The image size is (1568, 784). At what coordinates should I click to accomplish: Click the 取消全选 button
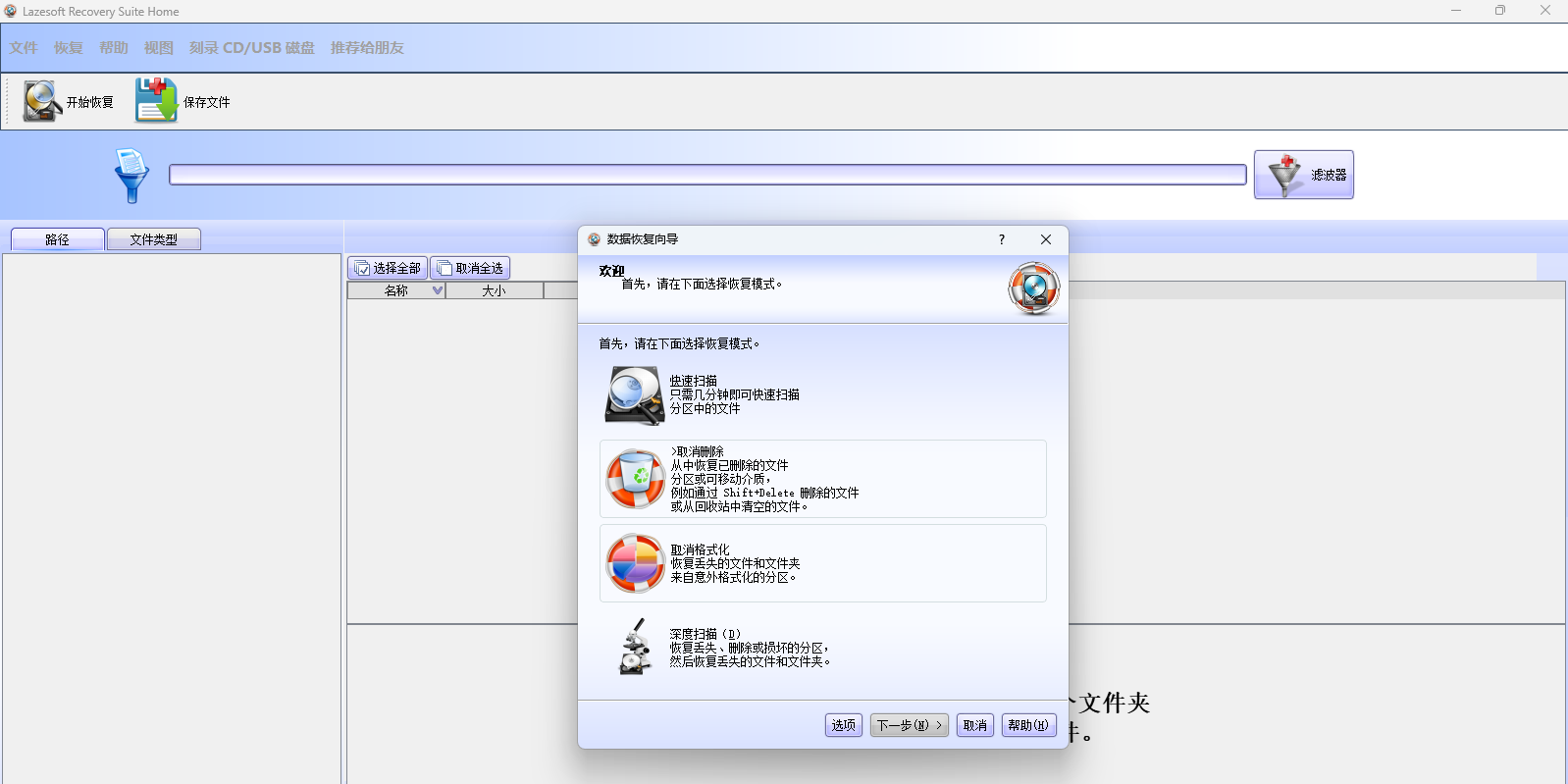pos(470,268)
